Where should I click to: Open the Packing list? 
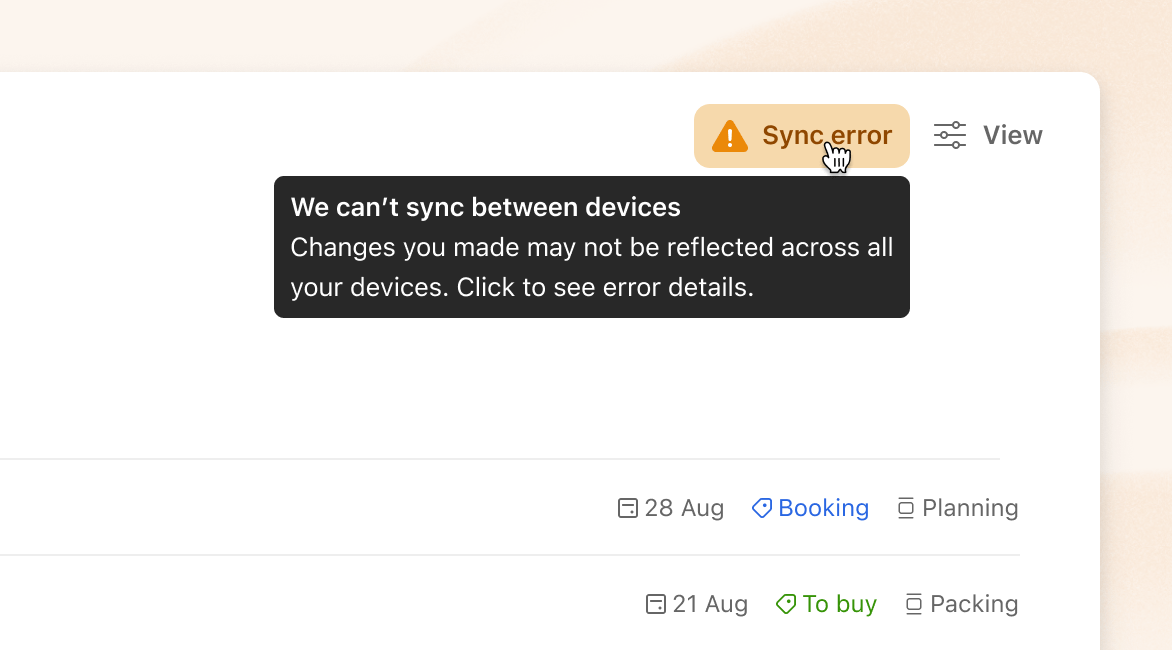(x=973, y=603)
